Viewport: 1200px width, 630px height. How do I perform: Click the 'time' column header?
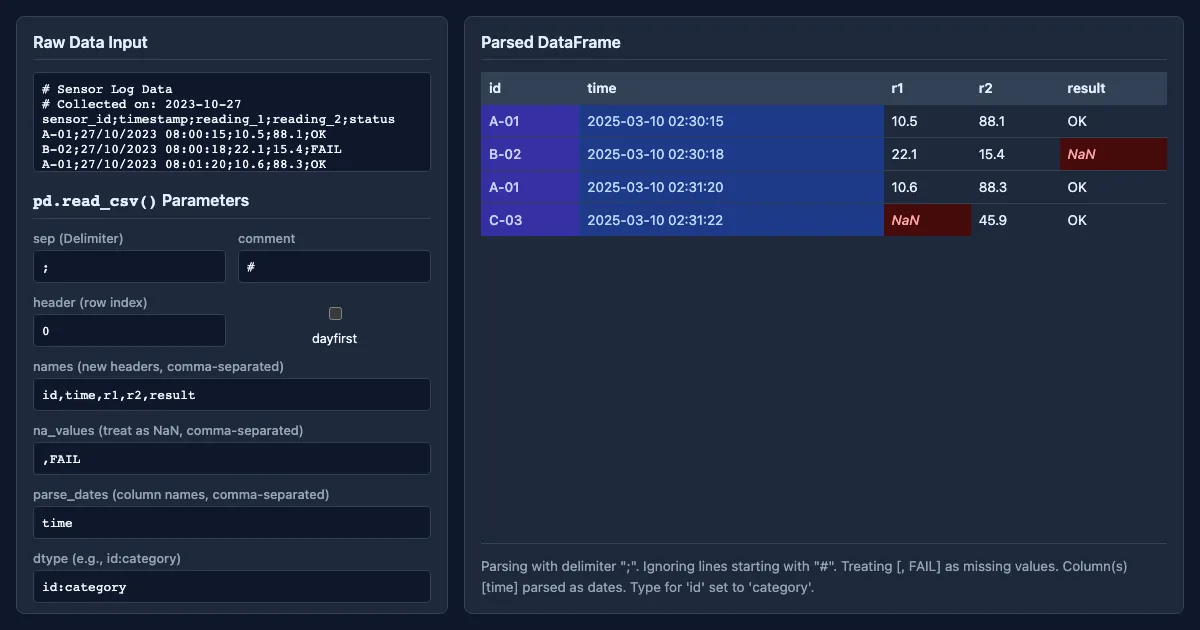(731, 88)
